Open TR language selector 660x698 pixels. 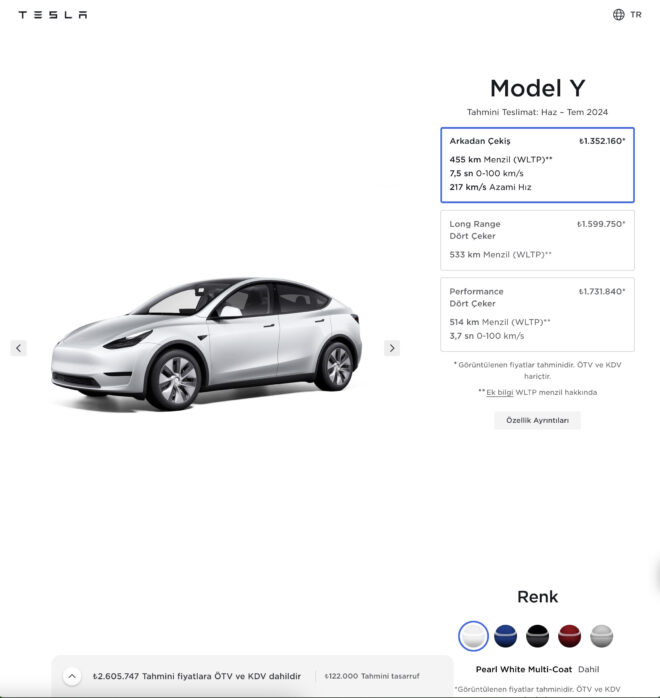(x=636, y=15)
